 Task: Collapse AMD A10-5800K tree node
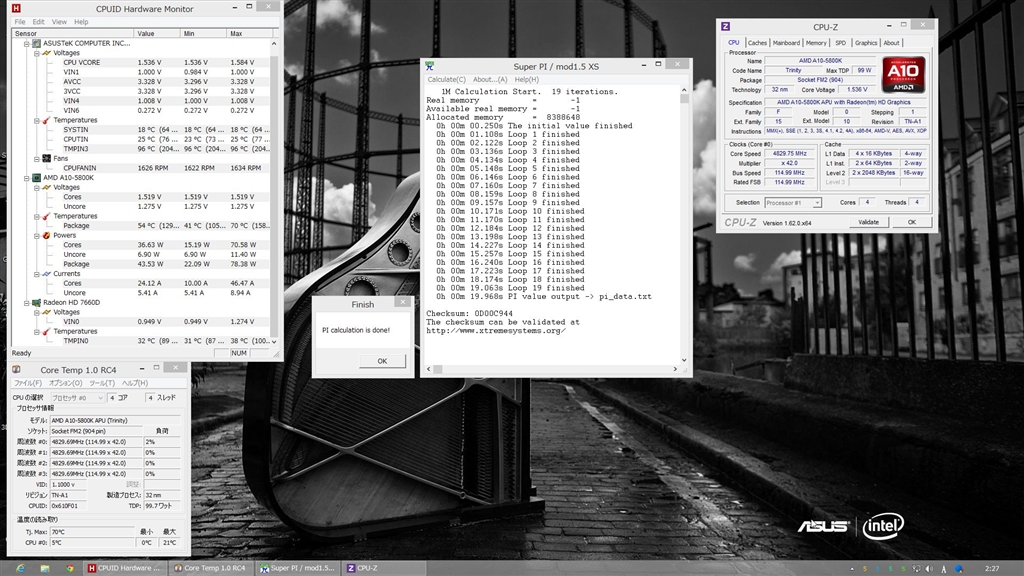click(27, 178)
